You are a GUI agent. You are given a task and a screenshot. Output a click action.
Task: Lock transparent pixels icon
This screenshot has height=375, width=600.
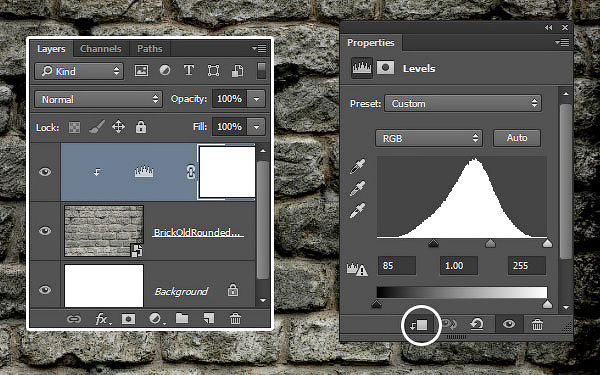pos(74,127)
